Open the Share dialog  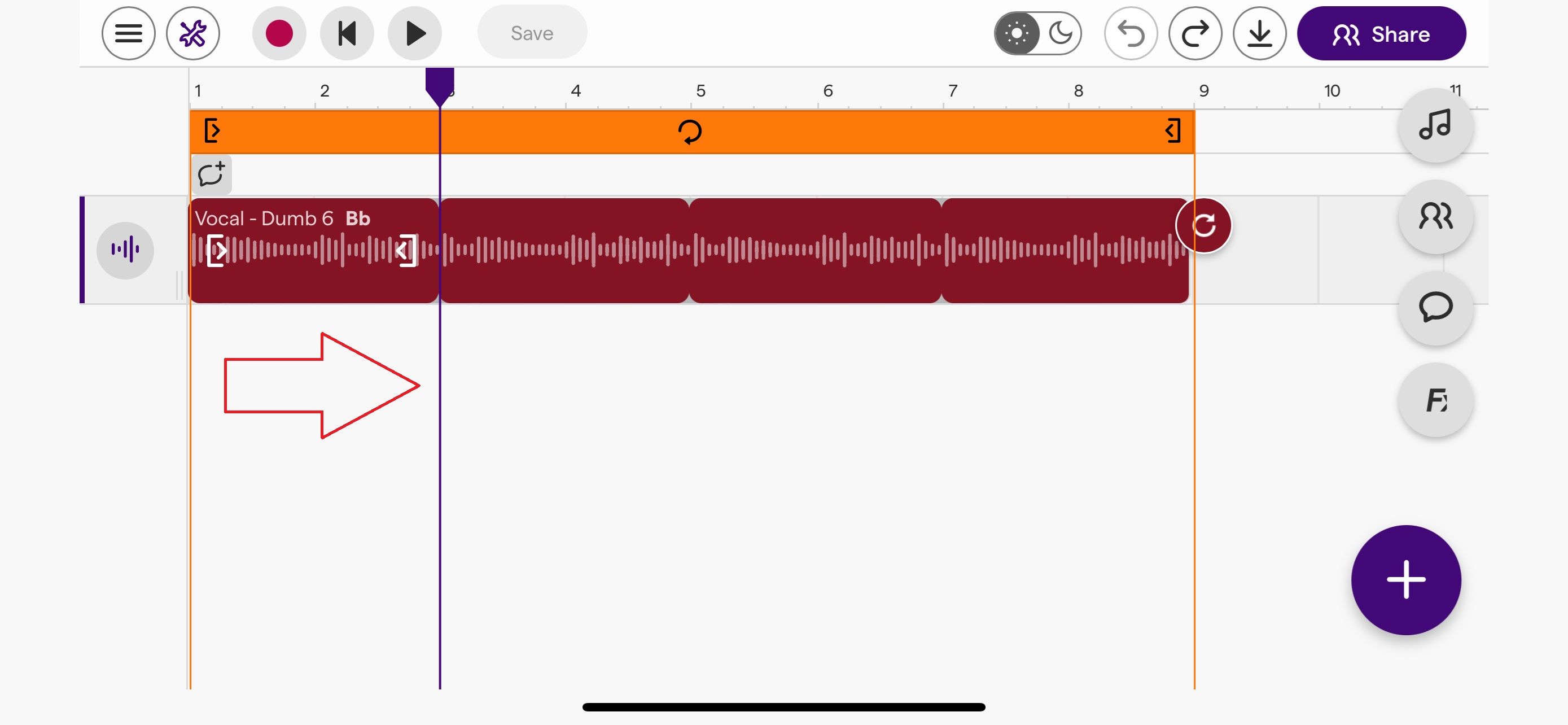[x=1381, y=33]
